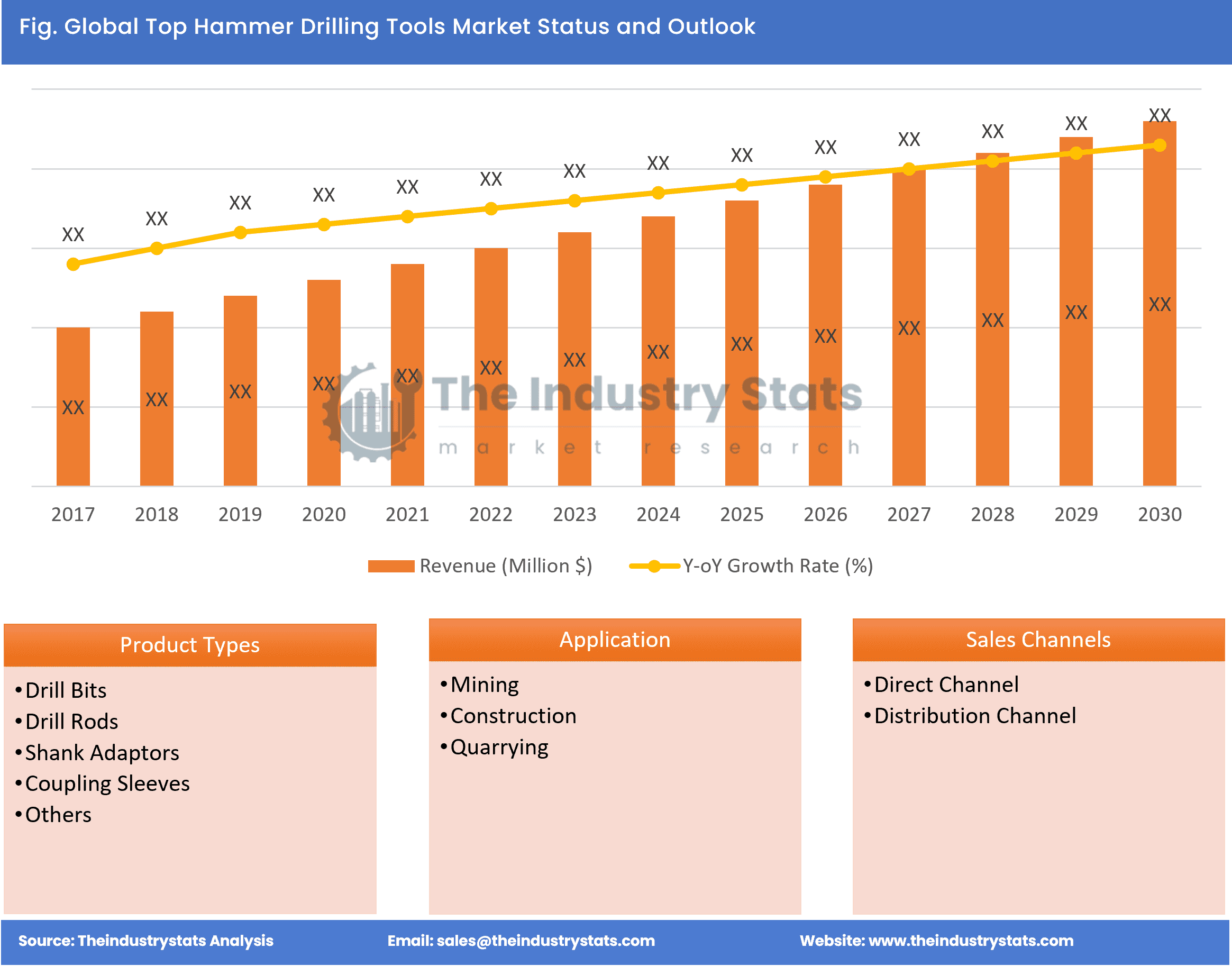Select the 2024 revenue bar
Viewport: 1232px width, 966px height.
pos(658,351)
